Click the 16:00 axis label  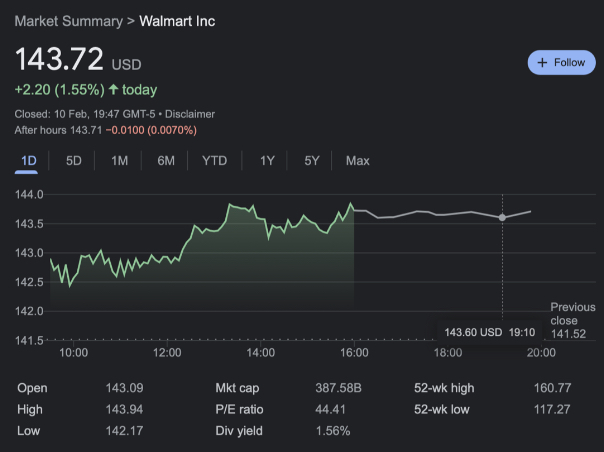coord(354,353)
